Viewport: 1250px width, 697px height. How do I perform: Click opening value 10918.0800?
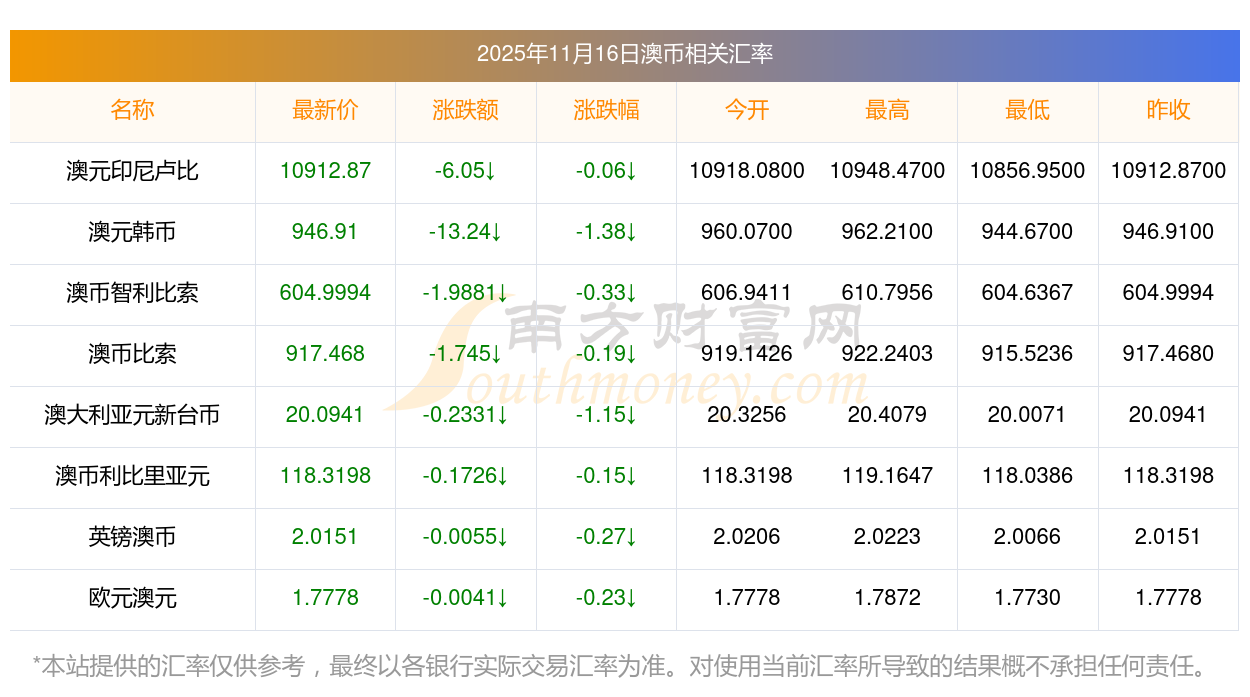pos(747,171)
